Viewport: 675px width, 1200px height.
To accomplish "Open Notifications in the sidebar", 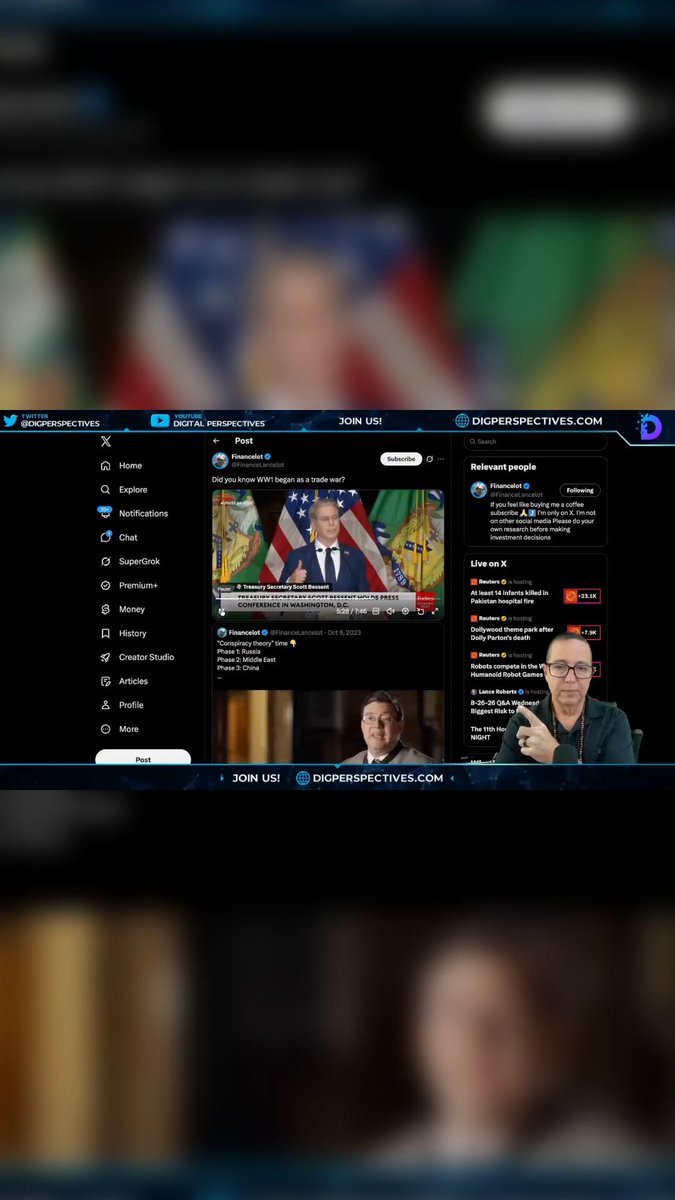I will pyautogui.click(x=143, y=514).
